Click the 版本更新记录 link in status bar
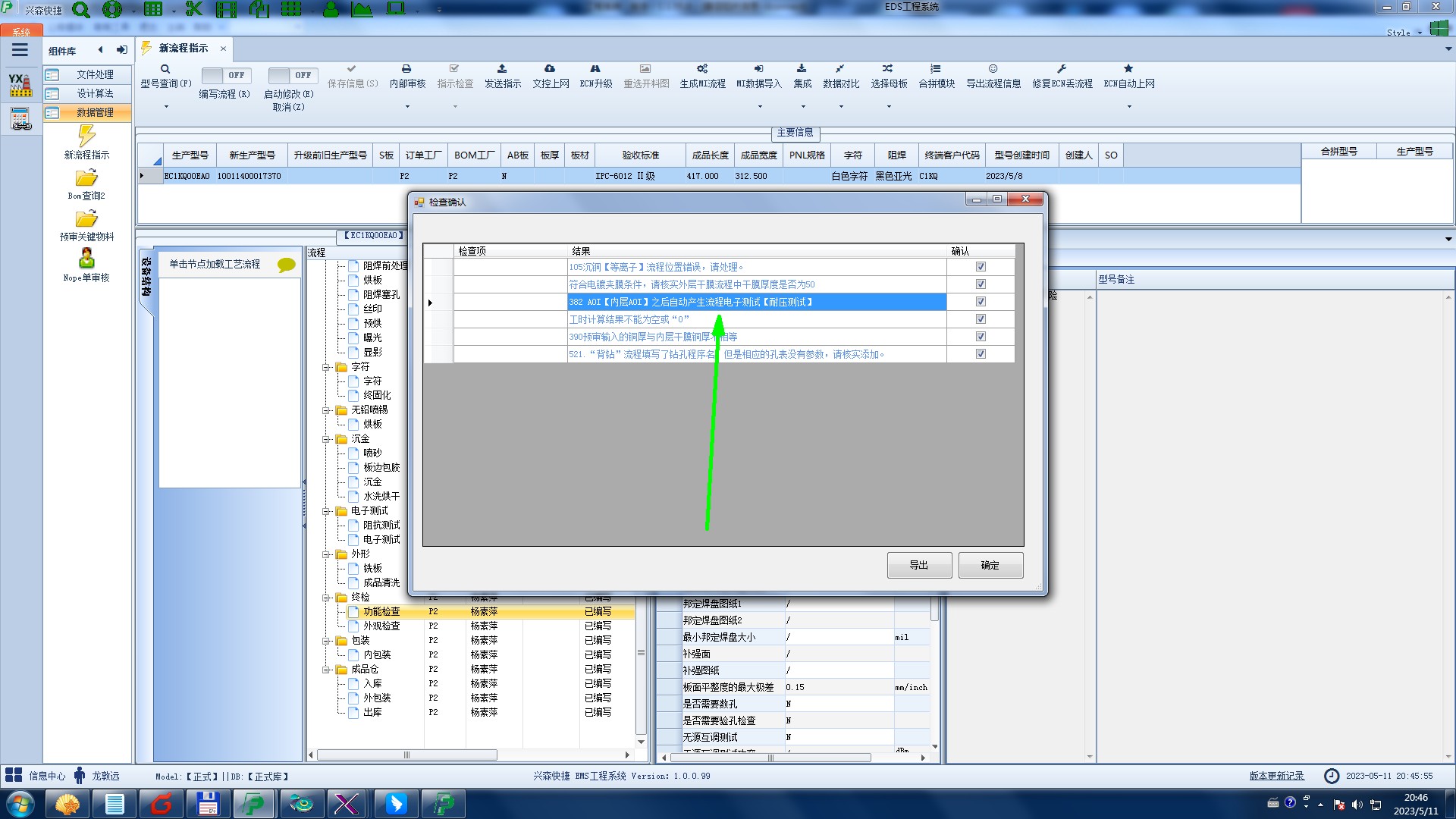 1276,776
